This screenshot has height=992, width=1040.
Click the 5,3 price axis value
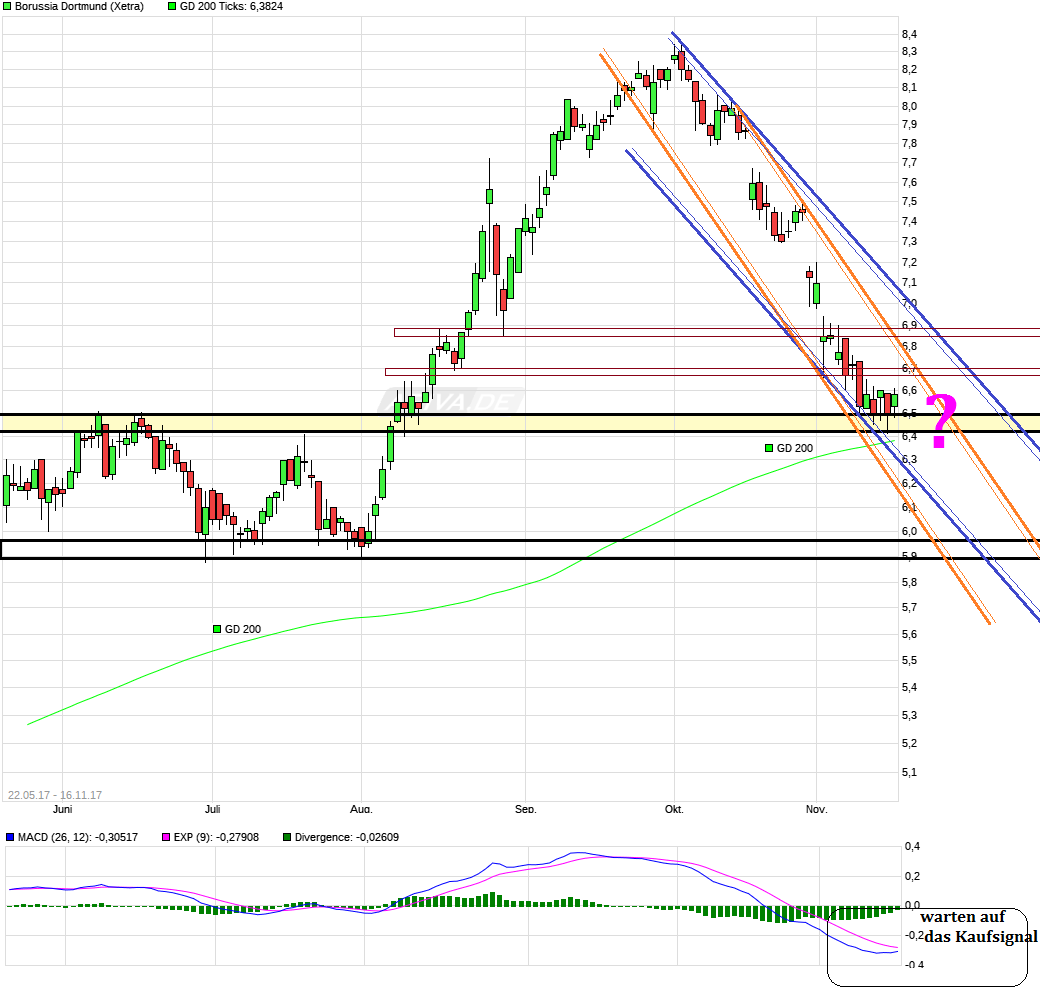point(909,715)
